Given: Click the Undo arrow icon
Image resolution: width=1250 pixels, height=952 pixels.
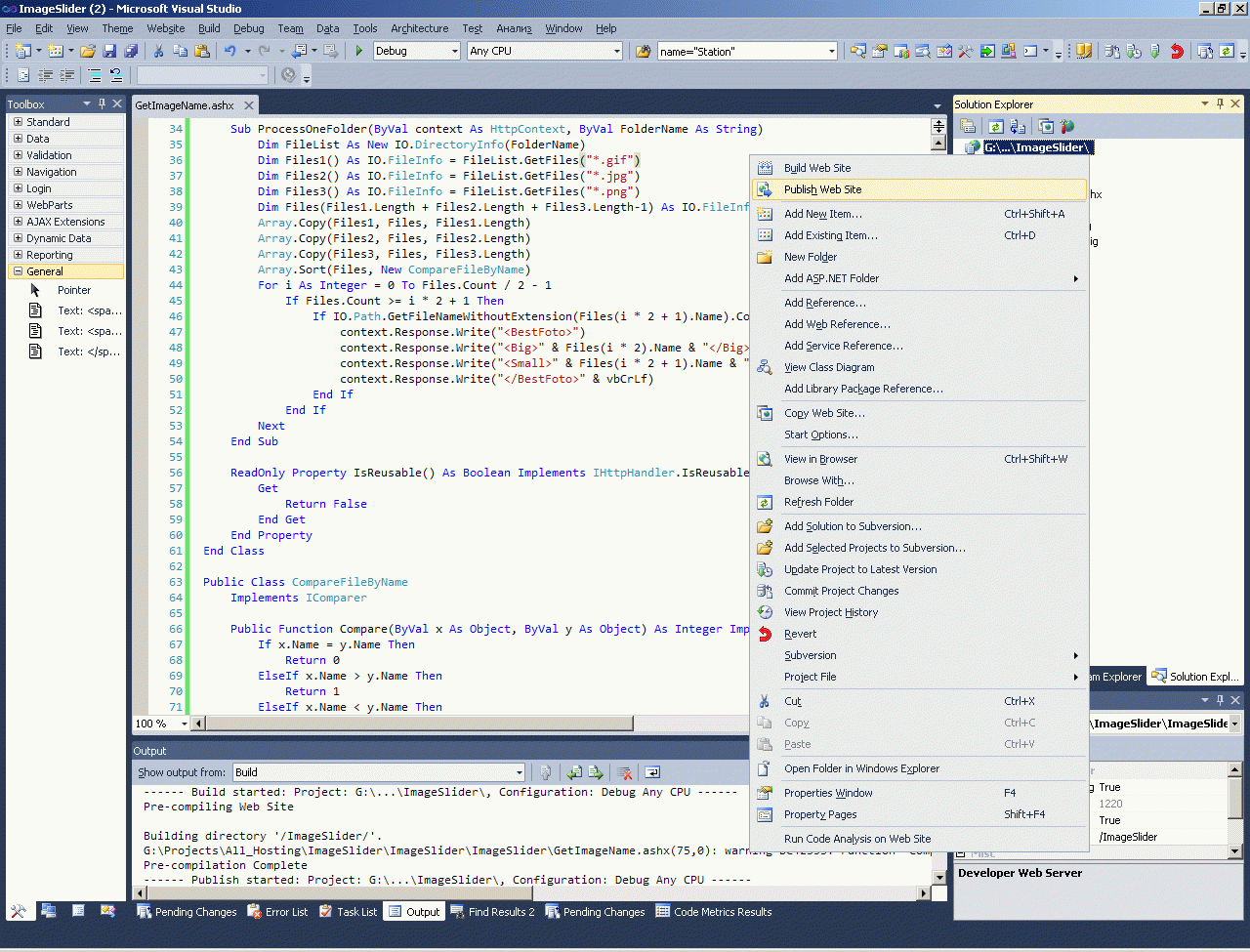Looking at the screenshot, I should pyautogui.click(x=229, y=51).
